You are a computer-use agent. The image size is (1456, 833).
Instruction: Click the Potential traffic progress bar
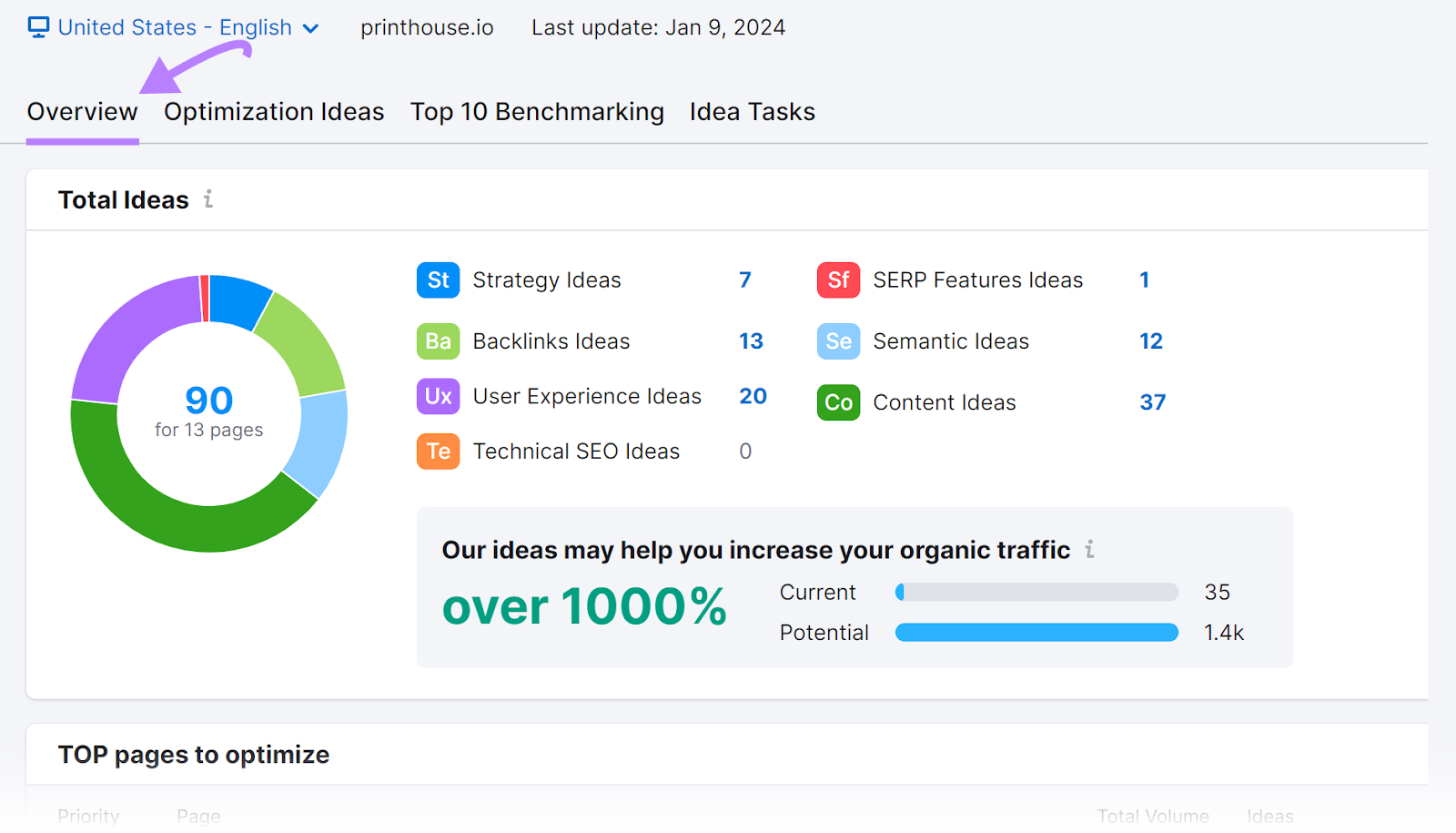pos(1036,631)
